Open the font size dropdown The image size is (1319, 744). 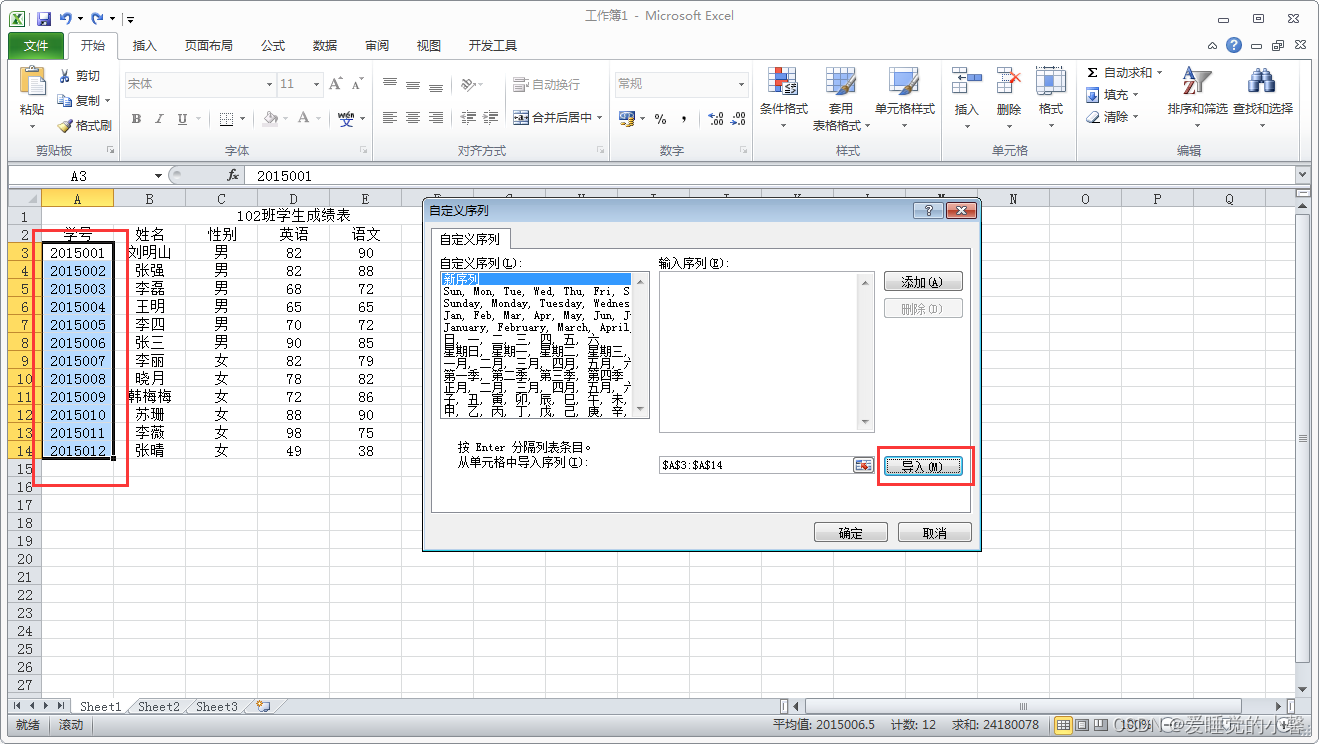pyautogui.click(x=316, y=84)
